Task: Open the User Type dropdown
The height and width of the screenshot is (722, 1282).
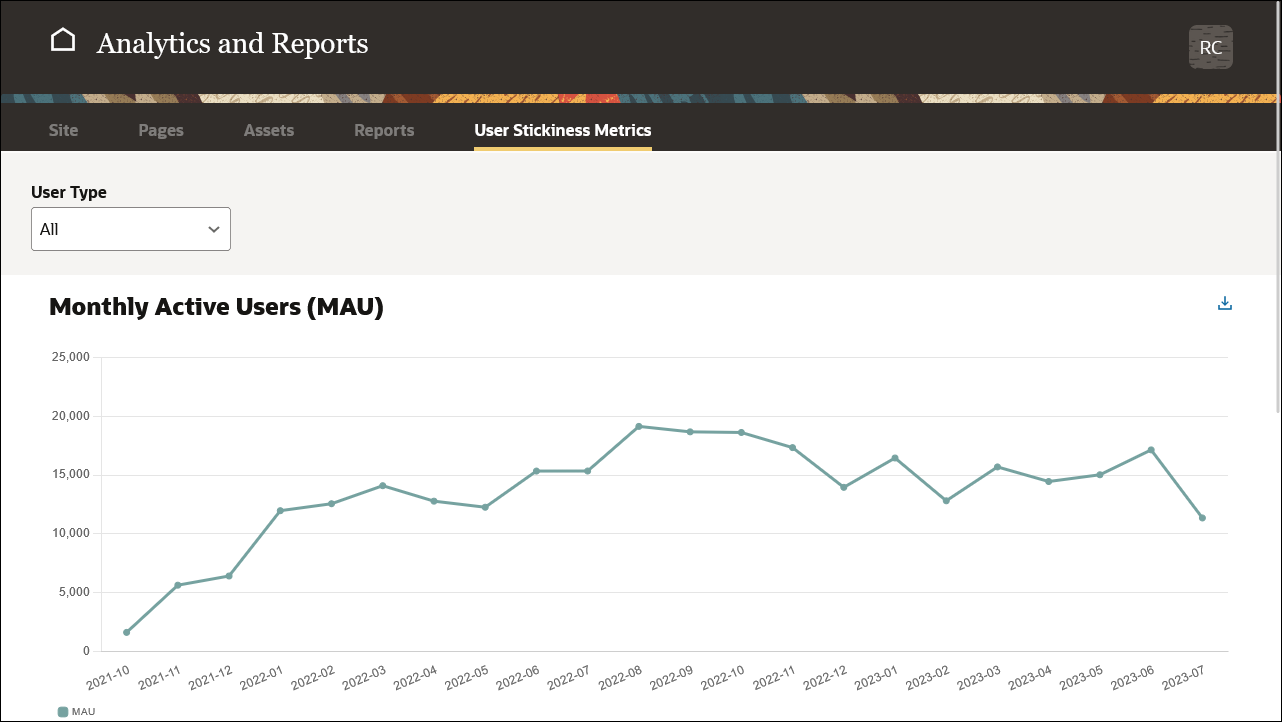Action: (131, 228)
